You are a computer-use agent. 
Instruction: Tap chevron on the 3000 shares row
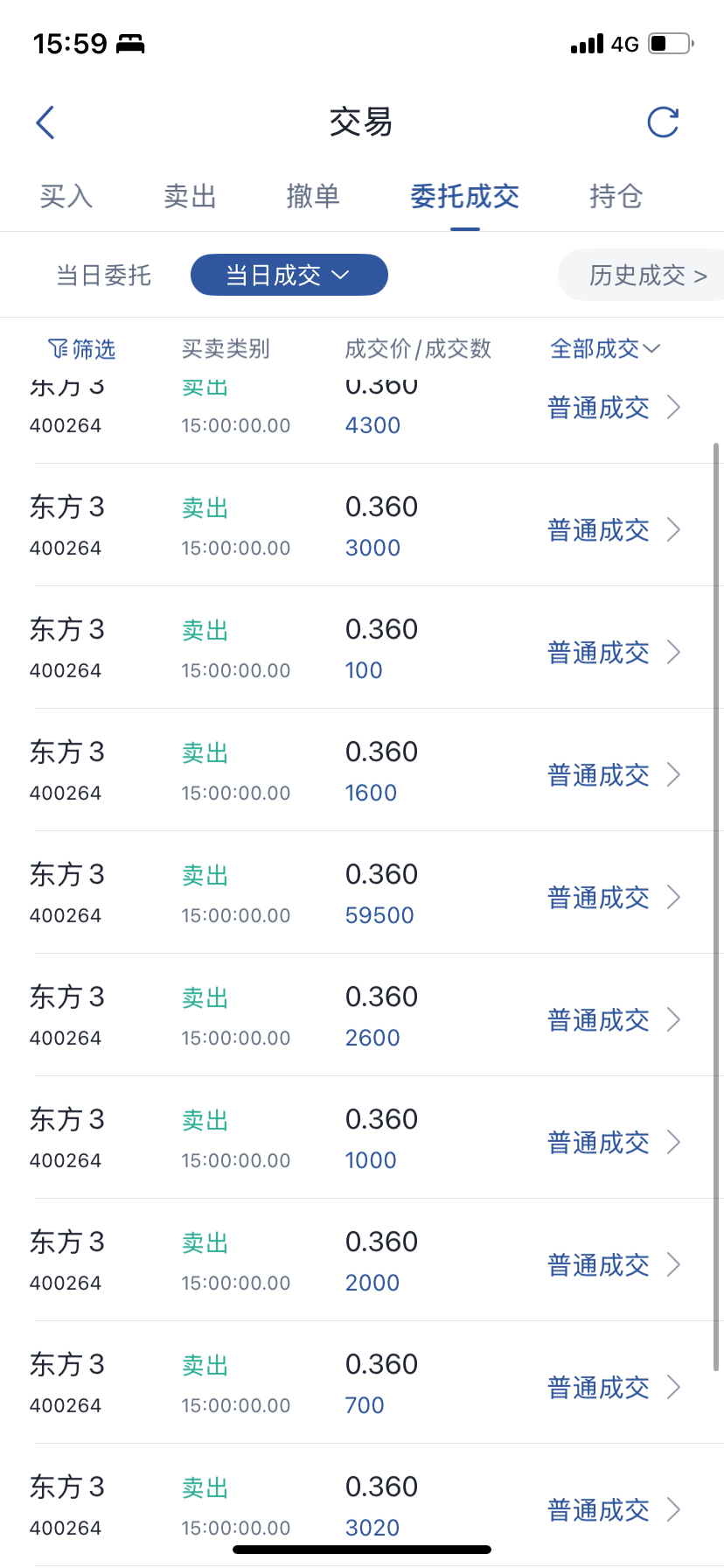[673, 529]
